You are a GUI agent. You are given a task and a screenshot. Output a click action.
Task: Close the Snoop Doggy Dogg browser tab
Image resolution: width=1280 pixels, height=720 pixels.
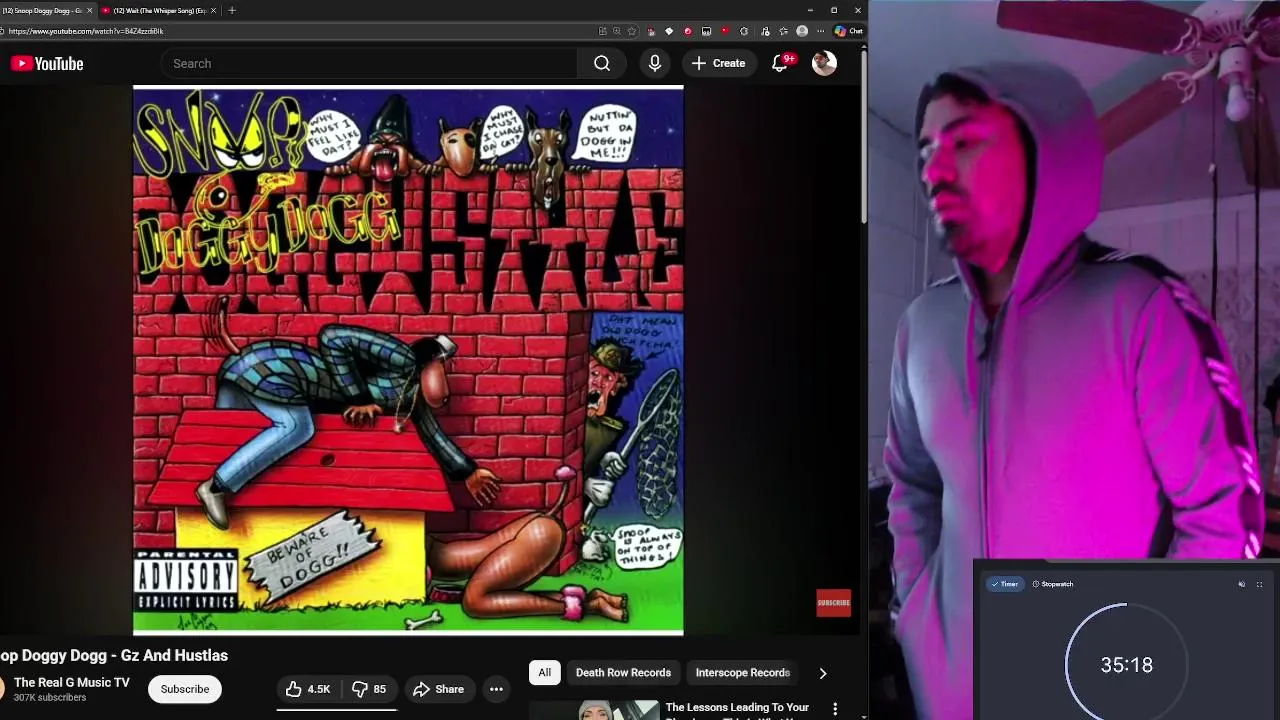[90, 10]
